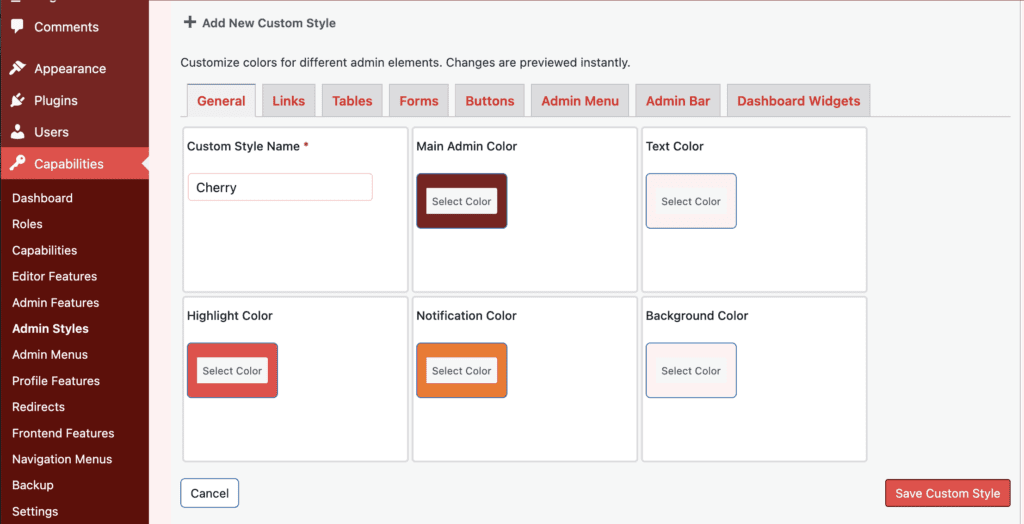Click the Users person icon
1024x524 pixels.
click(x=17, y=132)
